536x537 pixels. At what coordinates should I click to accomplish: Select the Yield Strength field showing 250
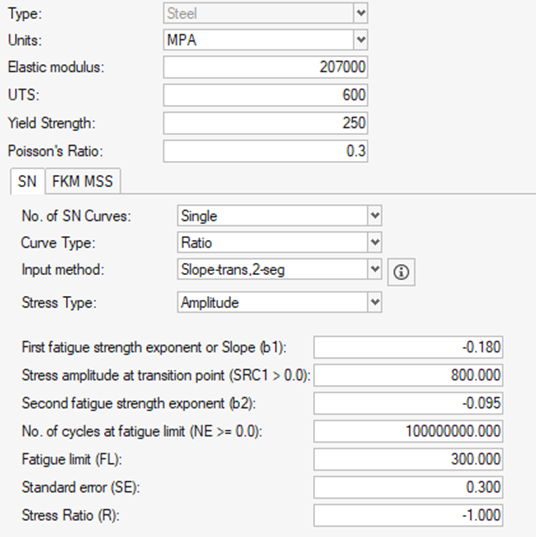click(x=265, y=123)
